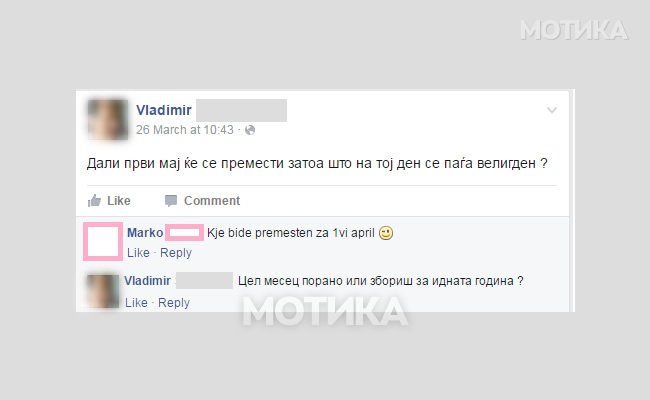
Task: Click the public globe privacy icon
Action: [250, 130]
